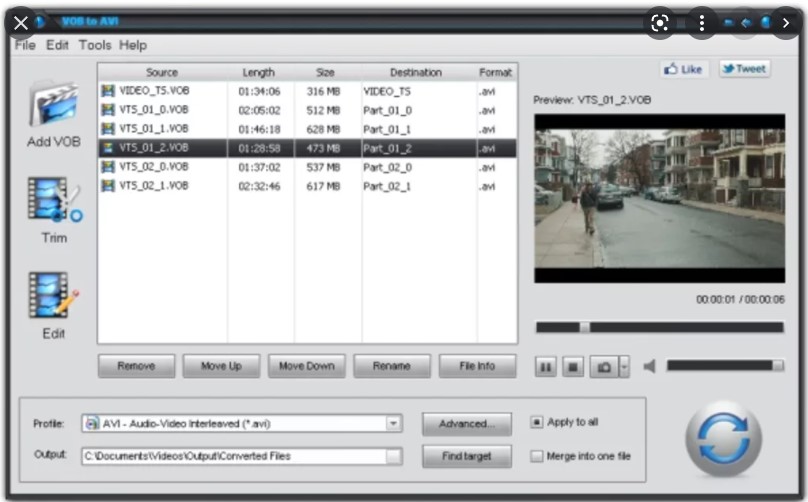The width and height of the screenshot is (808, 502).
Task: Click the file icon for VTS_02_0.VOB
Action: point(108,167)
